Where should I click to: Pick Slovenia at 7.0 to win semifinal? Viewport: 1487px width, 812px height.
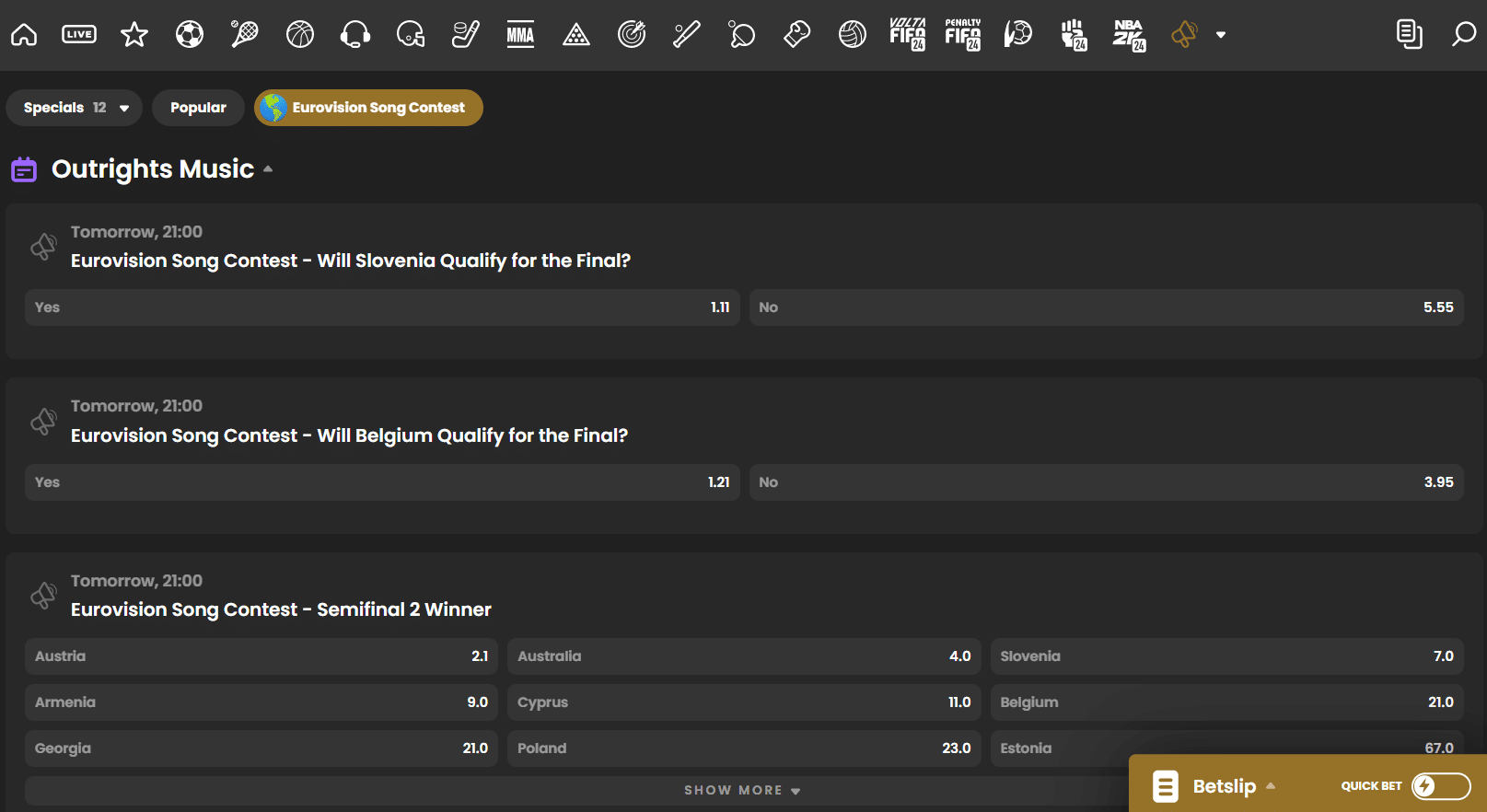coord(1227,656)
